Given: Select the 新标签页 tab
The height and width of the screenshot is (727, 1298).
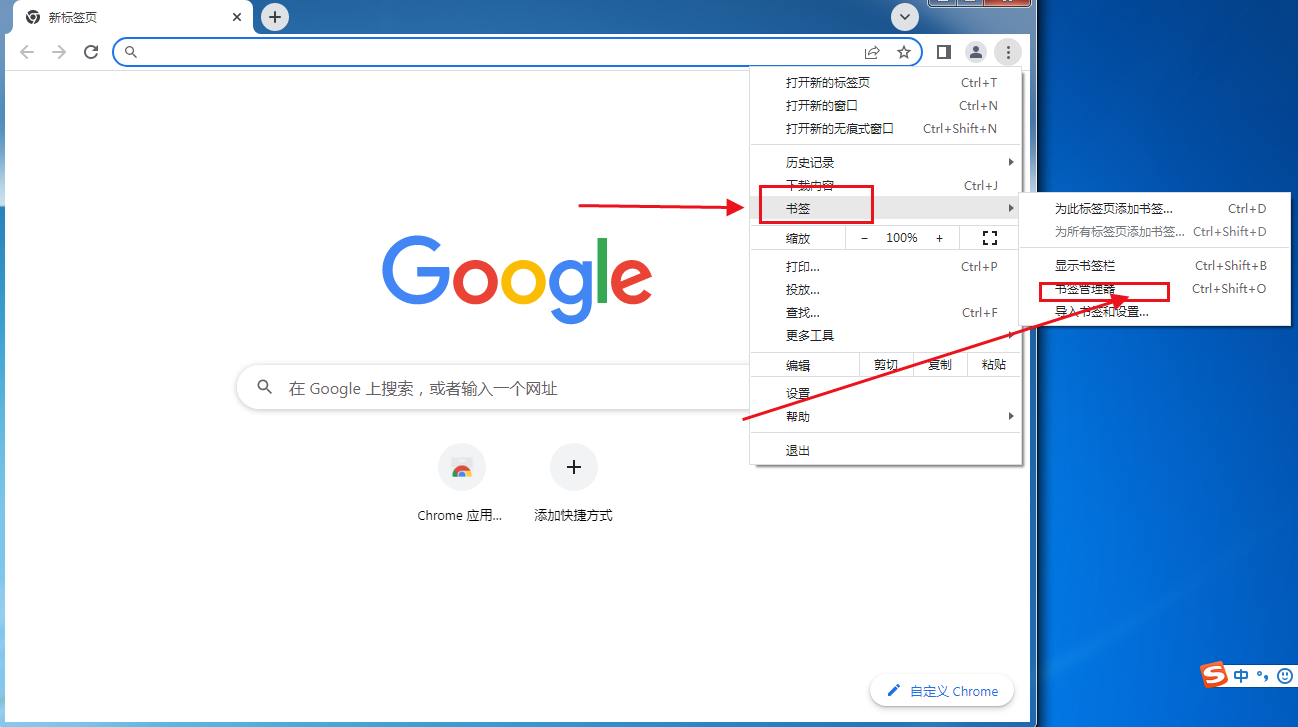Looking at the screenshot, I should (134, 17).
